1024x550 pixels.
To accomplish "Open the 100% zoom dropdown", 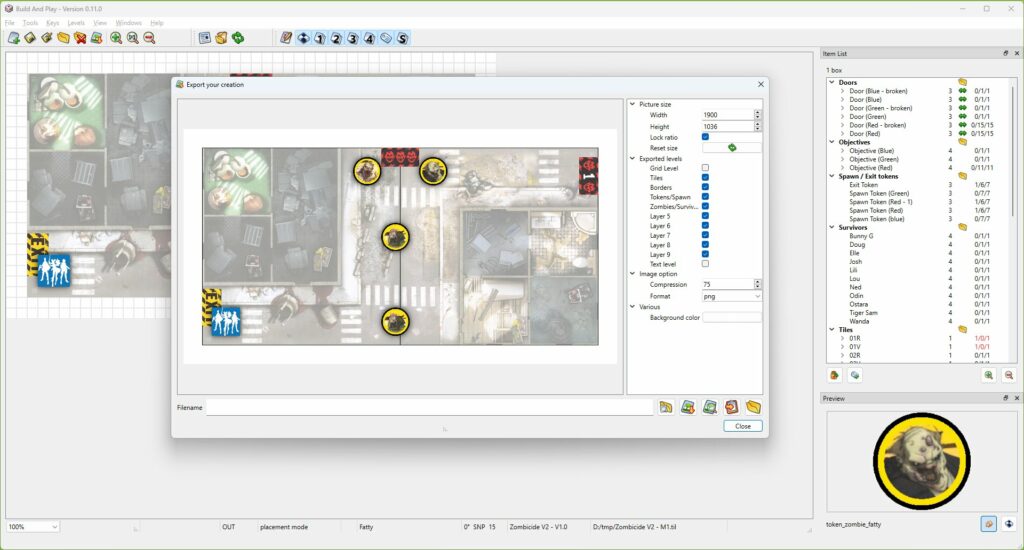I will 33,526.
